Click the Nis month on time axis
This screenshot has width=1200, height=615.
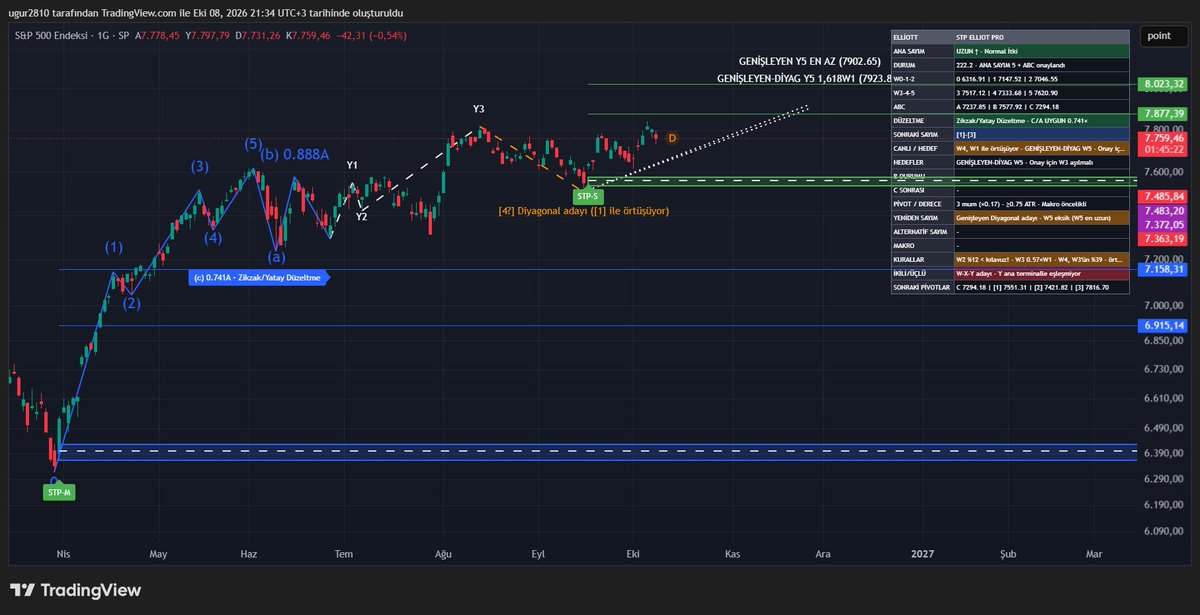point(64,553)
